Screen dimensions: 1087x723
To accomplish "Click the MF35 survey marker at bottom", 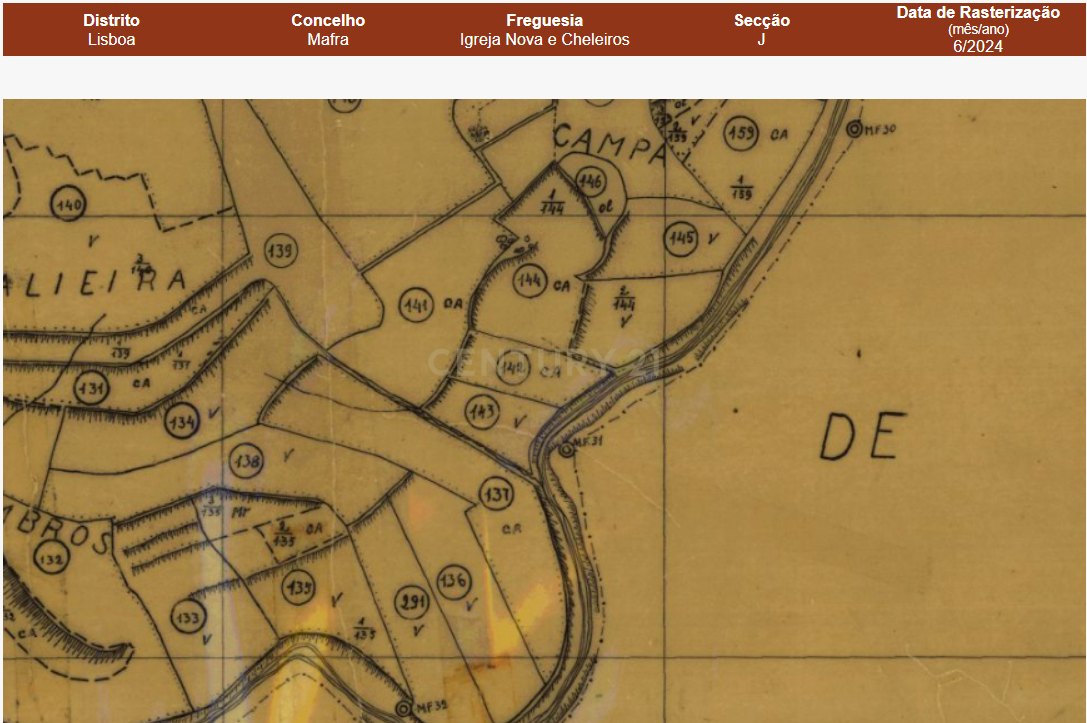I will point(403,708).
